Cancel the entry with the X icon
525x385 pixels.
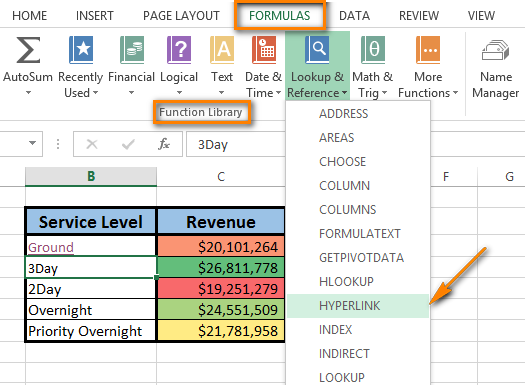92,144
